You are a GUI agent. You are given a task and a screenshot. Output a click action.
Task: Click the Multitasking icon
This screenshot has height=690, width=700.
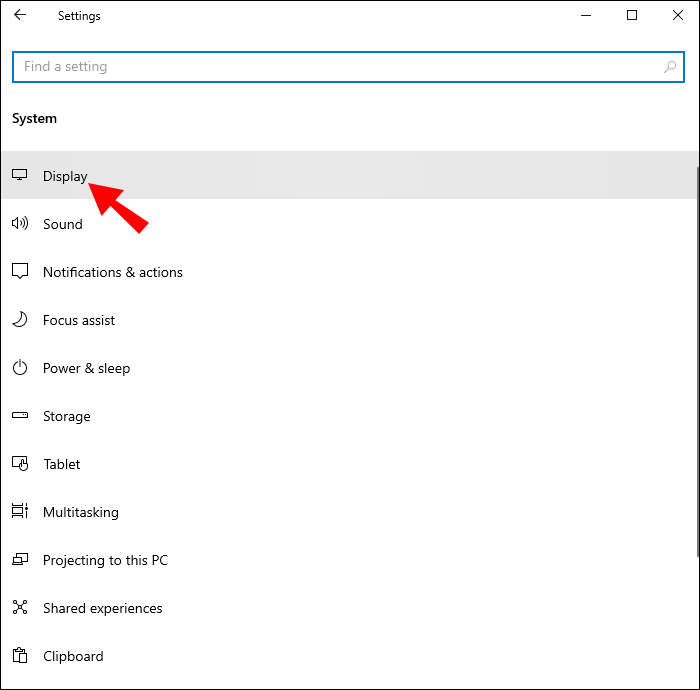tap(20, 512)
